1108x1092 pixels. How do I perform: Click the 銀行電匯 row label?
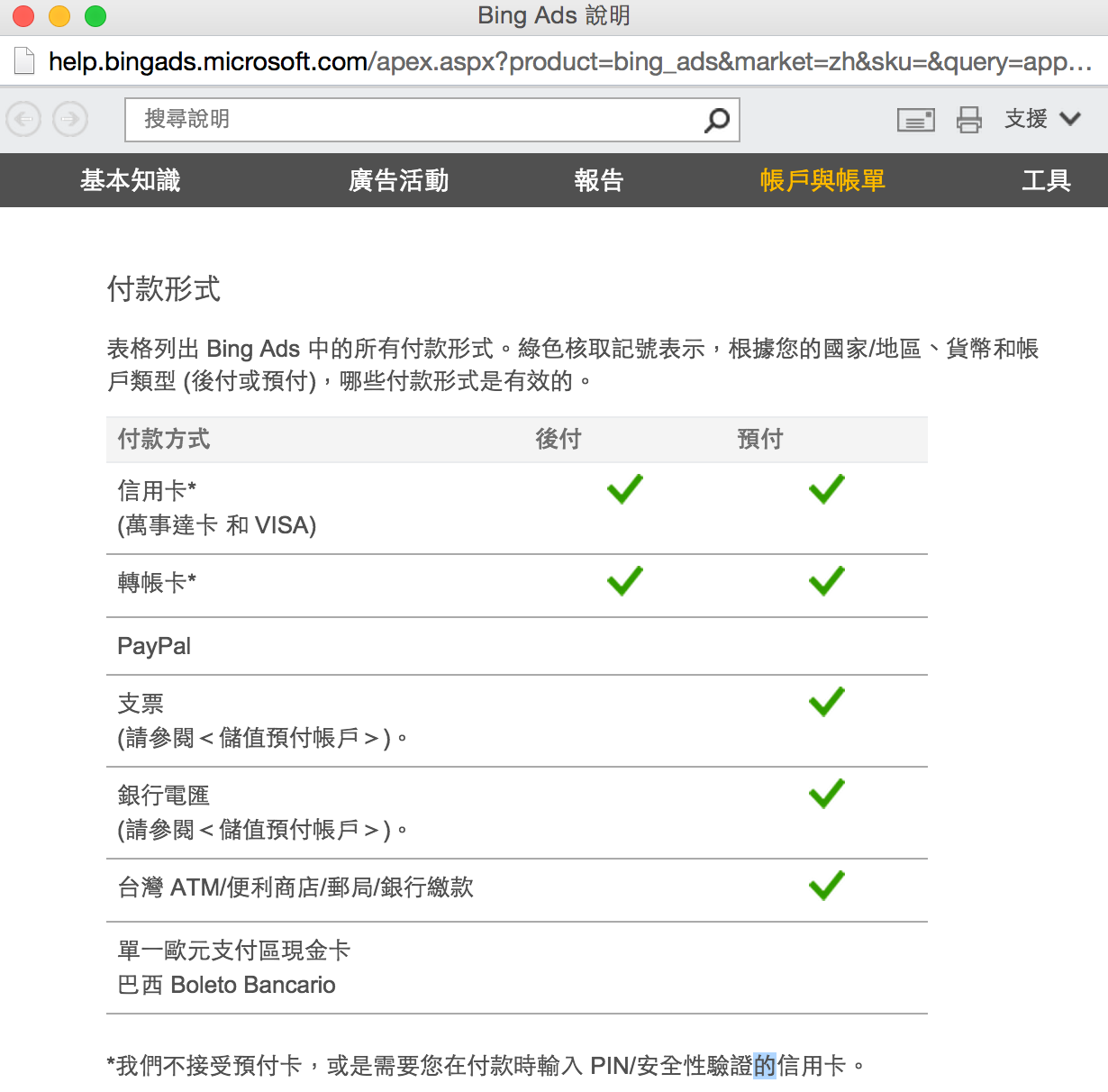(164, 796)
